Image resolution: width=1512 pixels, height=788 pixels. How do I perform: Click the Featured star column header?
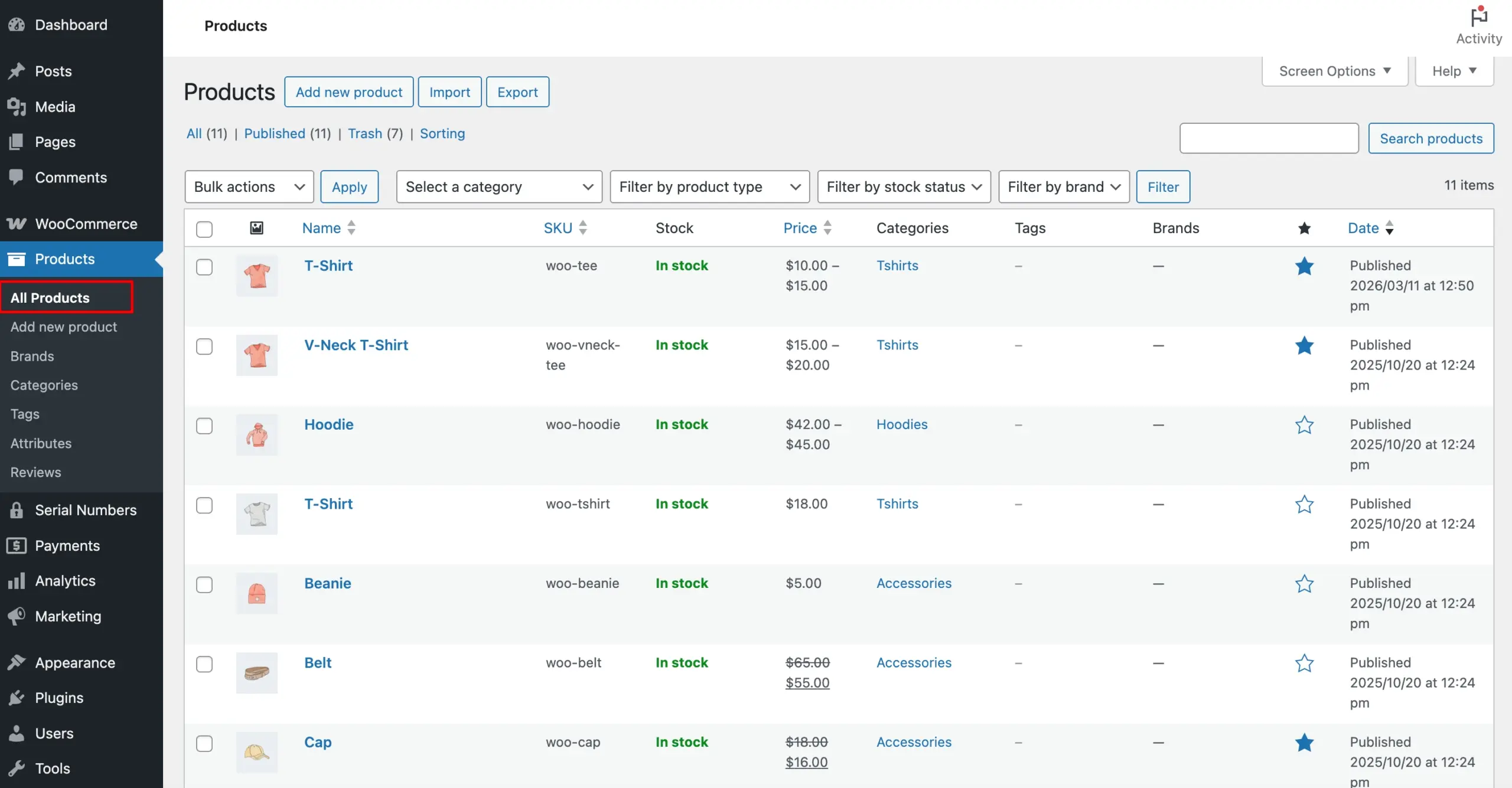click(x=1305, y=228)
